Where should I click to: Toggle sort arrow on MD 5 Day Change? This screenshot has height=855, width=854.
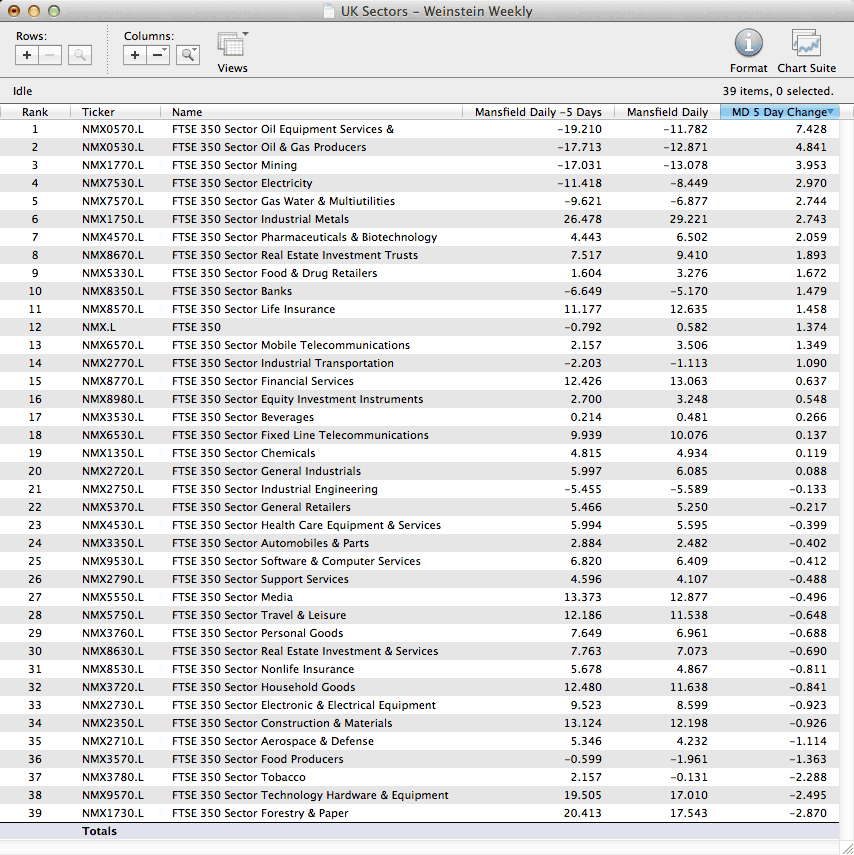(x=830, y=111)
